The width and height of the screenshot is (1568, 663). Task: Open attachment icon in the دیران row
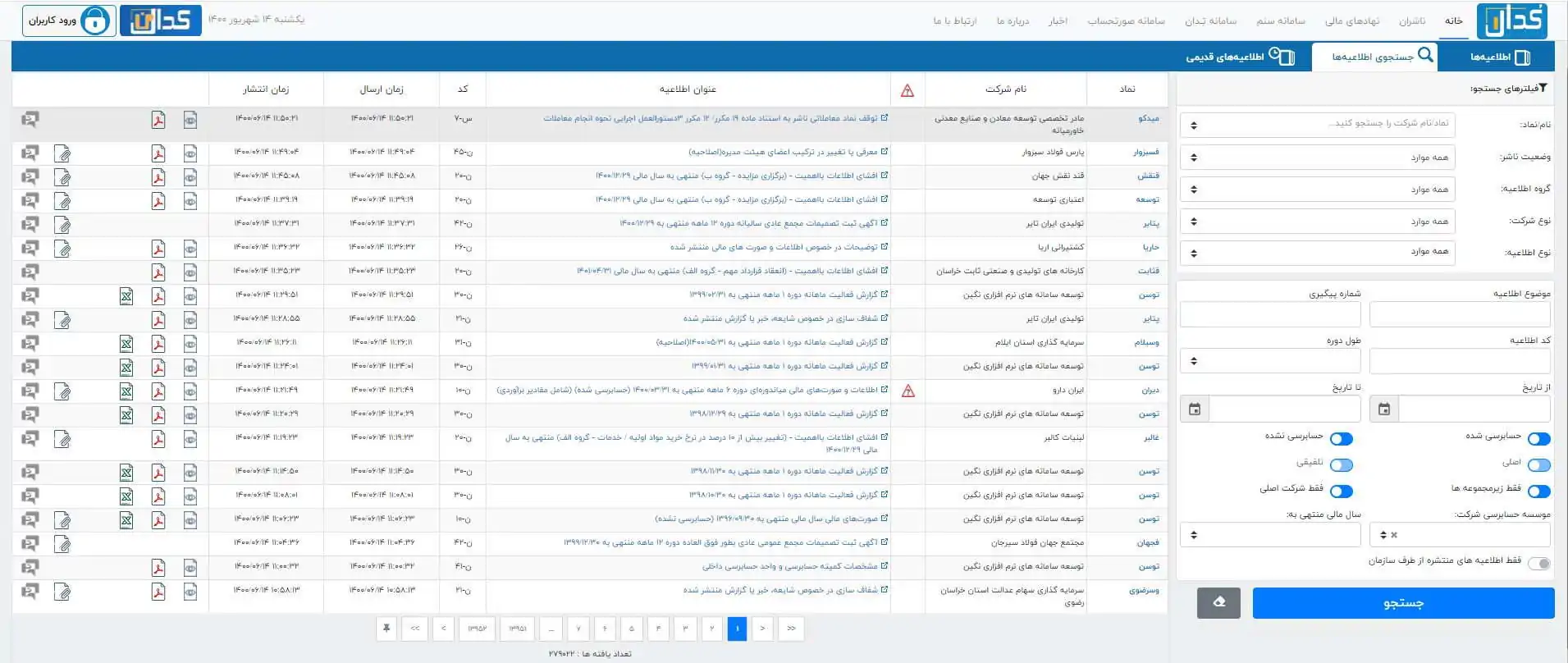[62, 391]
